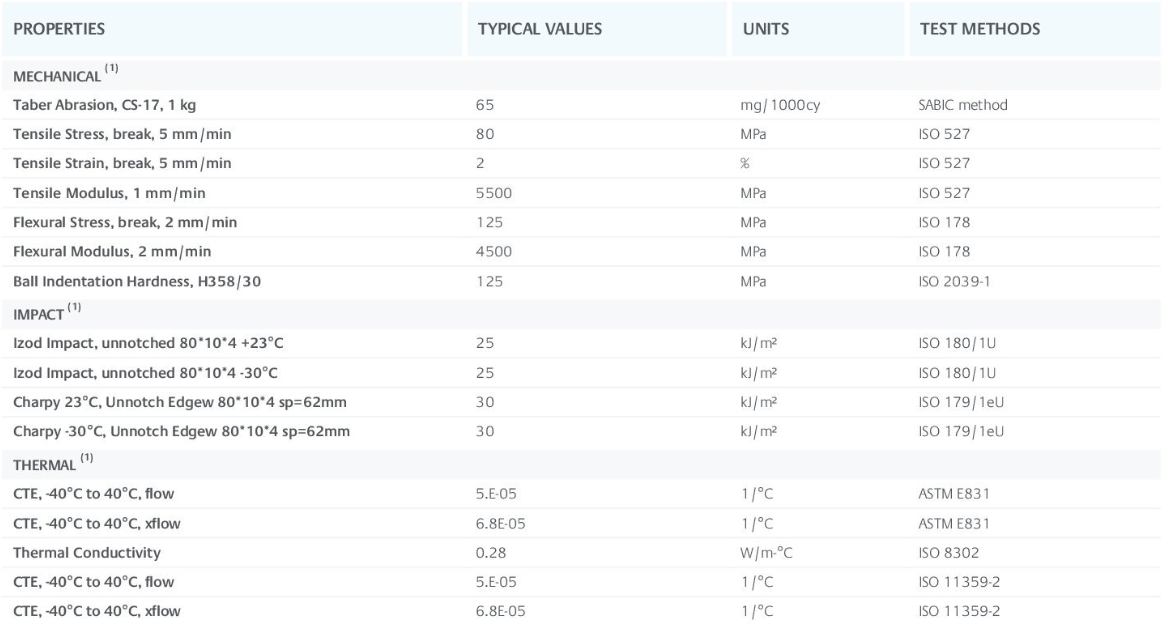Click the TEST METHODS column header
This screenshot has width=1166, height=625.
coord(979,29)
